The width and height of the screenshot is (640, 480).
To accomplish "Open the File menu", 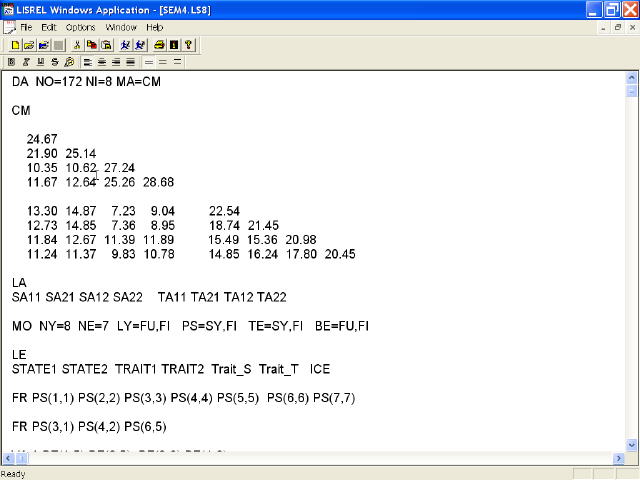I will point(26,27).
